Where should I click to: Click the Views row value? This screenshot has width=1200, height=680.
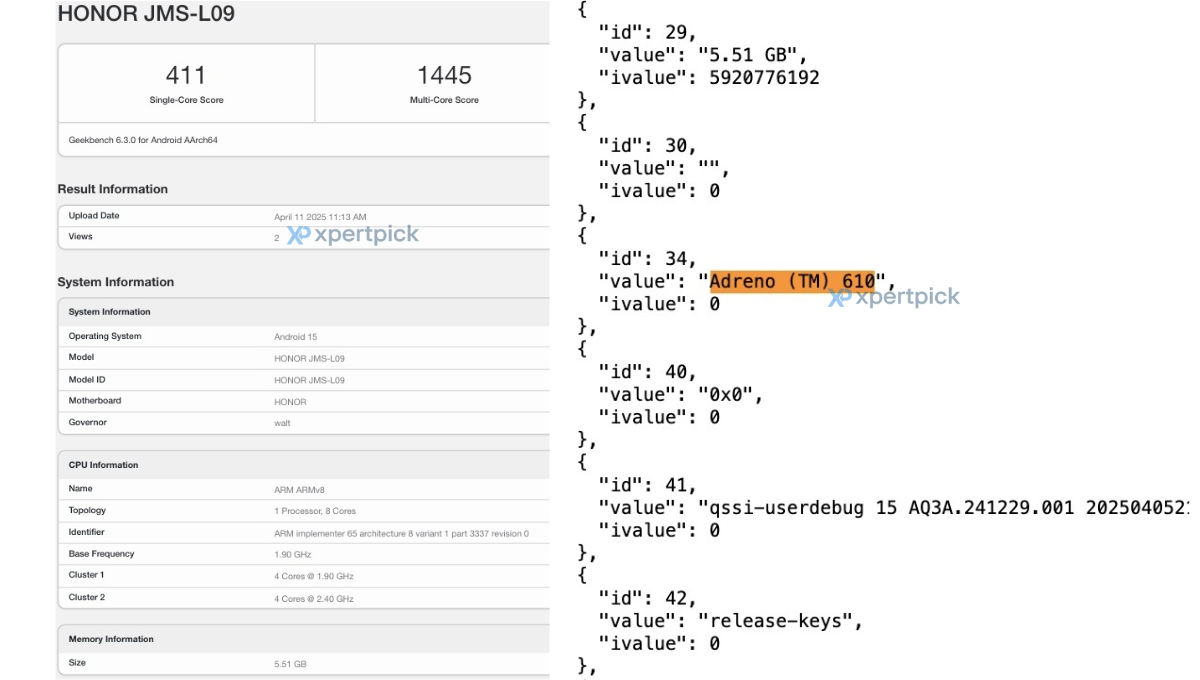point(277,238)
